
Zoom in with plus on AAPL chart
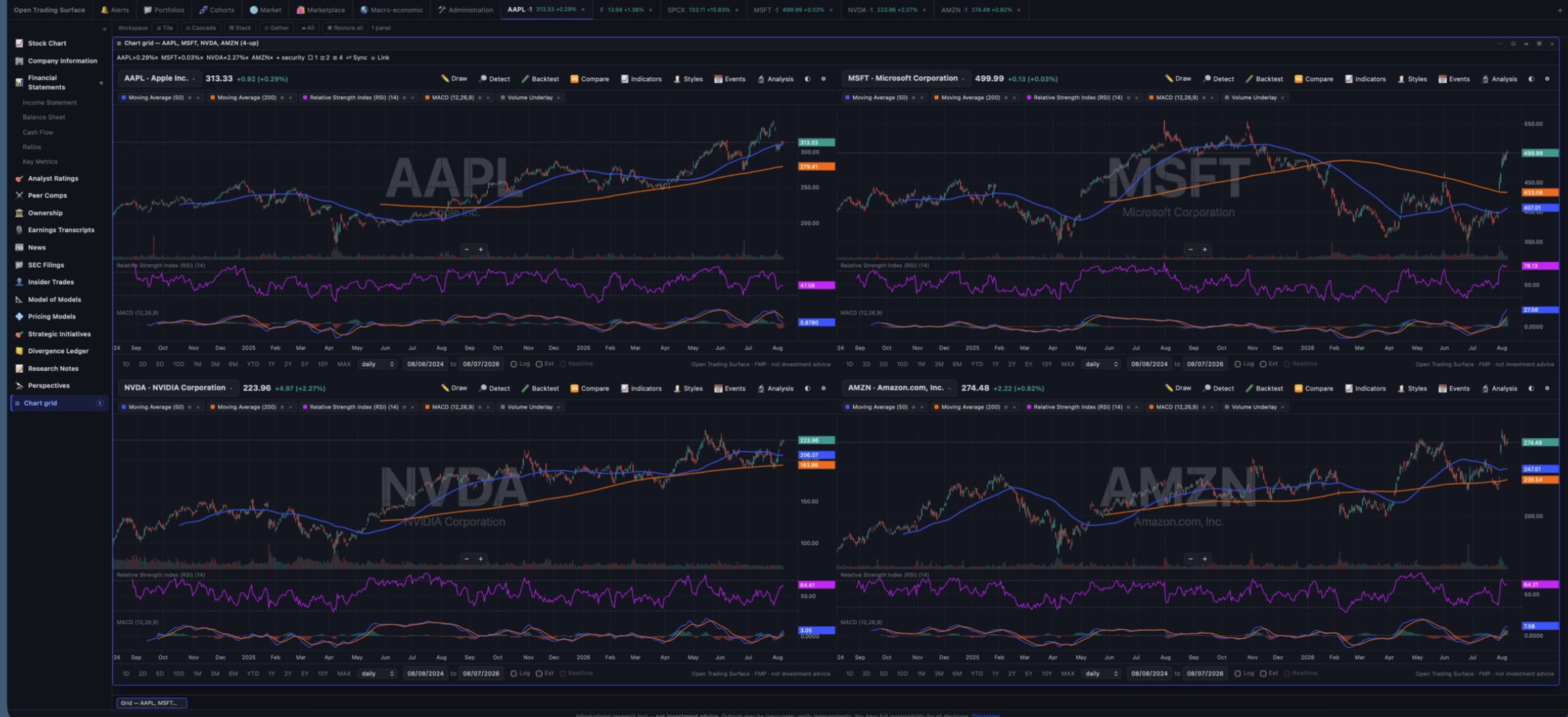click(481, 249)
